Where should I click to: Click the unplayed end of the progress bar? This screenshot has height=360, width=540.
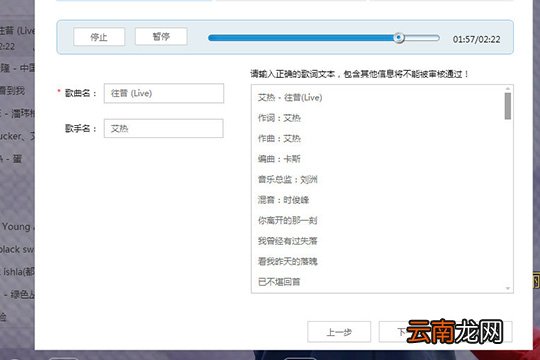(x=422, y=38)
